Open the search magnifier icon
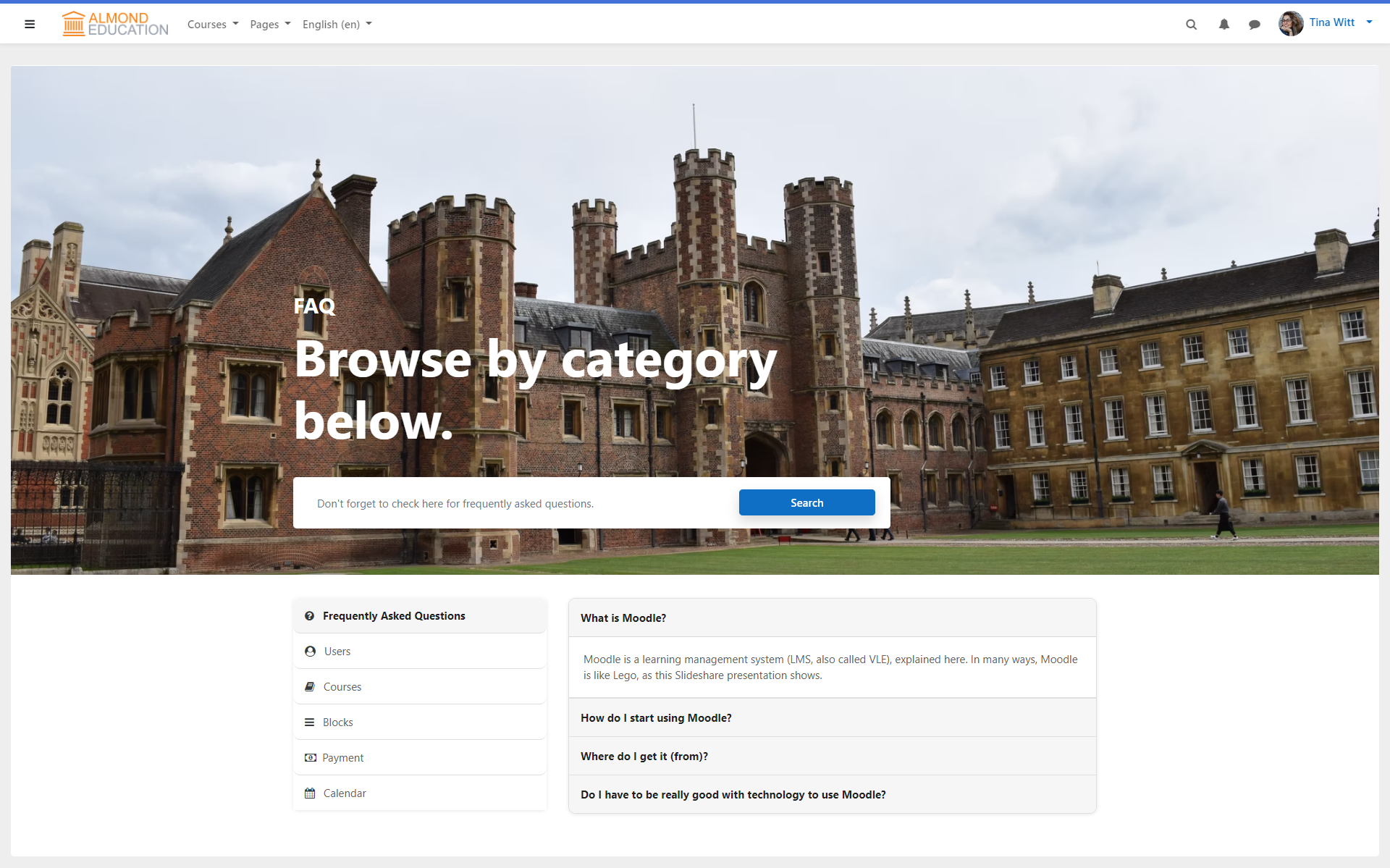Image resolution: width=1390 pixels, height=868 pixels. coord(1191,25)
